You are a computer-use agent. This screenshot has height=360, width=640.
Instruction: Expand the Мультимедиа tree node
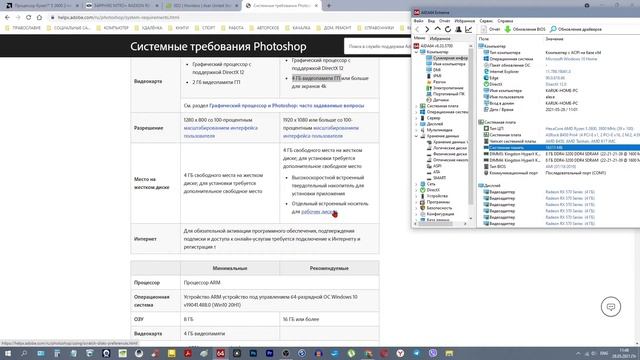tap(417, 130)
